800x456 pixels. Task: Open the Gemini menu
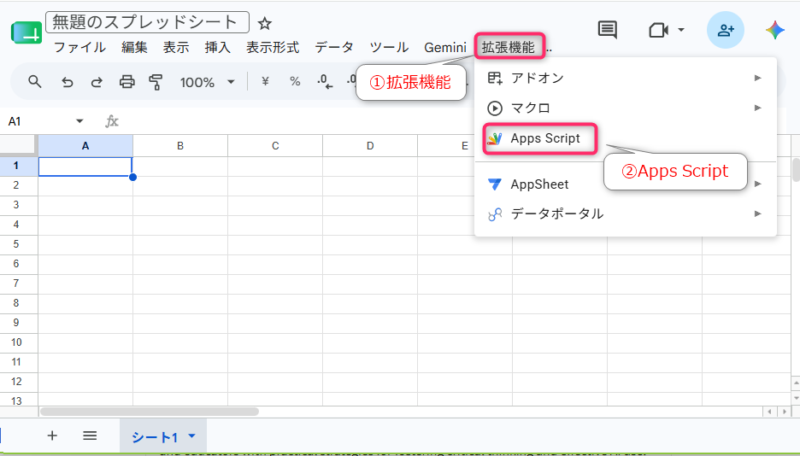[x=445, y=47]
